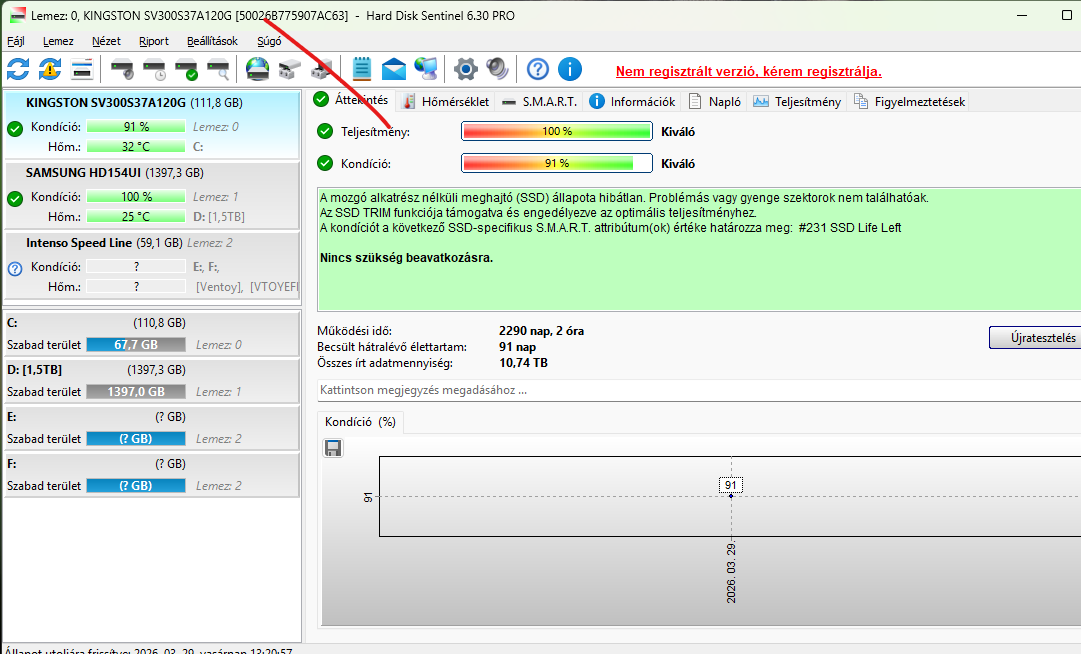This screenshot has height=654, width=1081.
Task: Open the Súgó menu
Action: 269,41
